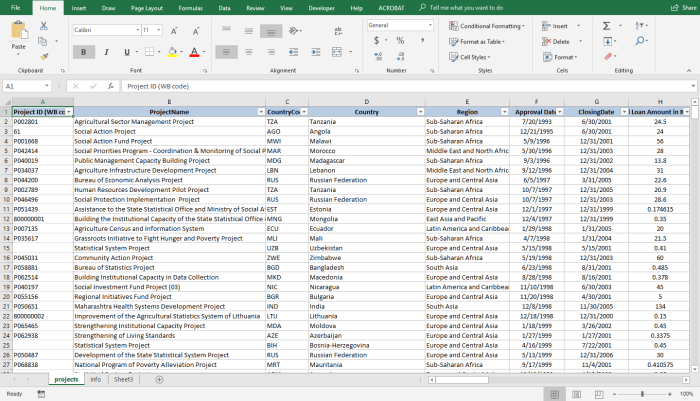Apply the Percent Style format
700x401 pixels.
(400, 41)
